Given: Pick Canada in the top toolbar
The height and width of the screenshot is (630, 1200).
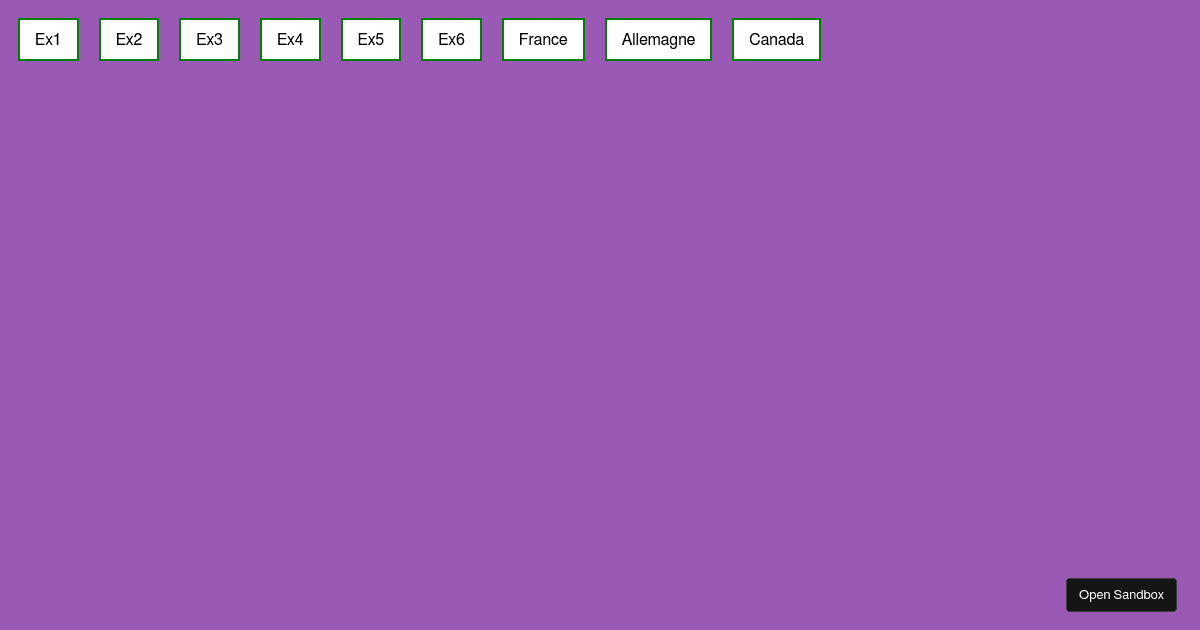Looking at the screenshot, I should 776,39.
